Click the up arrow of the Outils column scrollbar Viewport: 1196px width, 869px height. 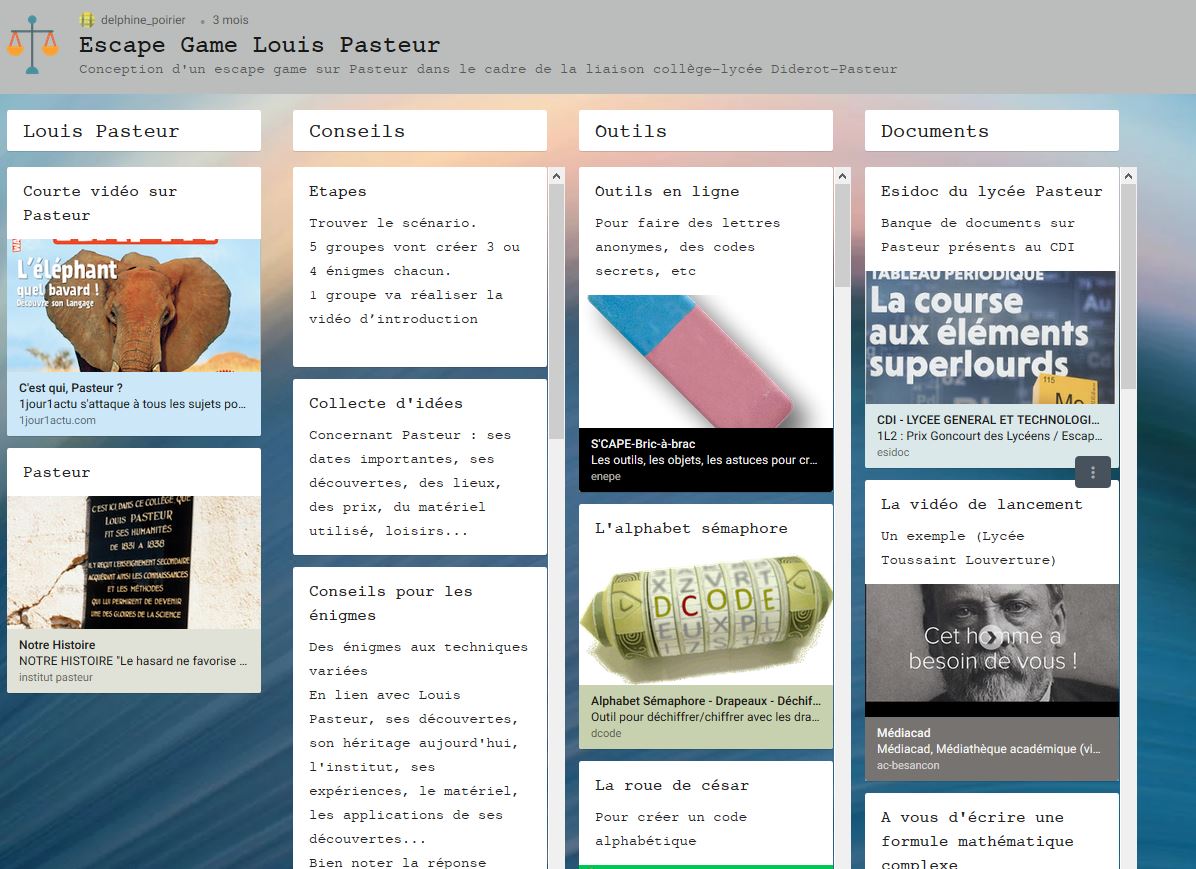pyautogui.click(x=842, y=176)
